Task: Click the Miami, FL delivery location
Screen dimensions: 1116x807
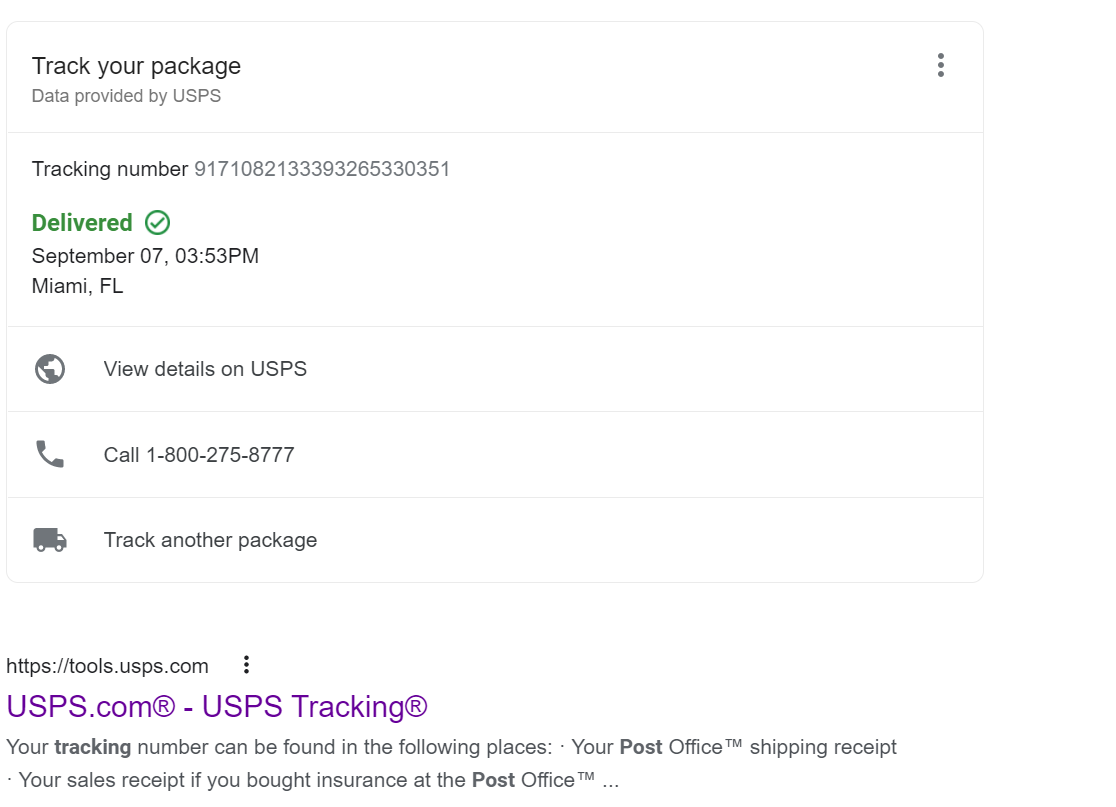Action: click(x=78, y=286)
